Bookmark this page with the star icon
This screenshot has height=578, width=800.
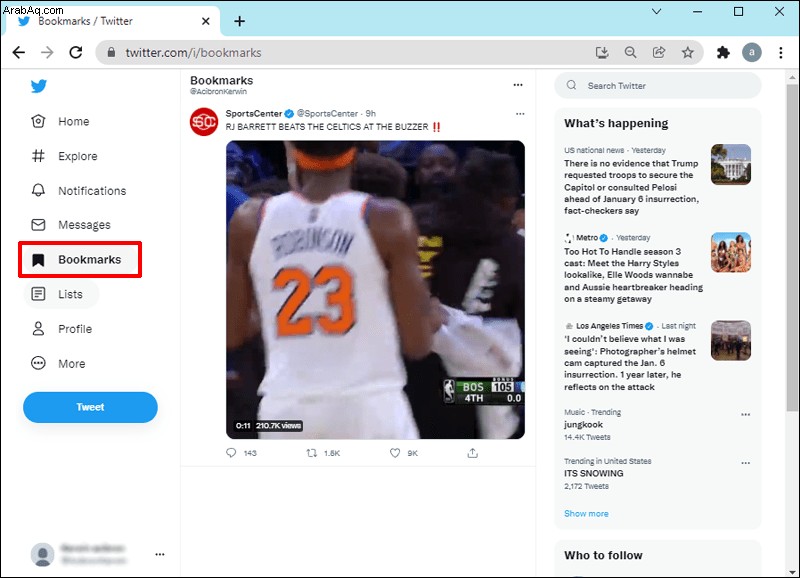(688, 52)
